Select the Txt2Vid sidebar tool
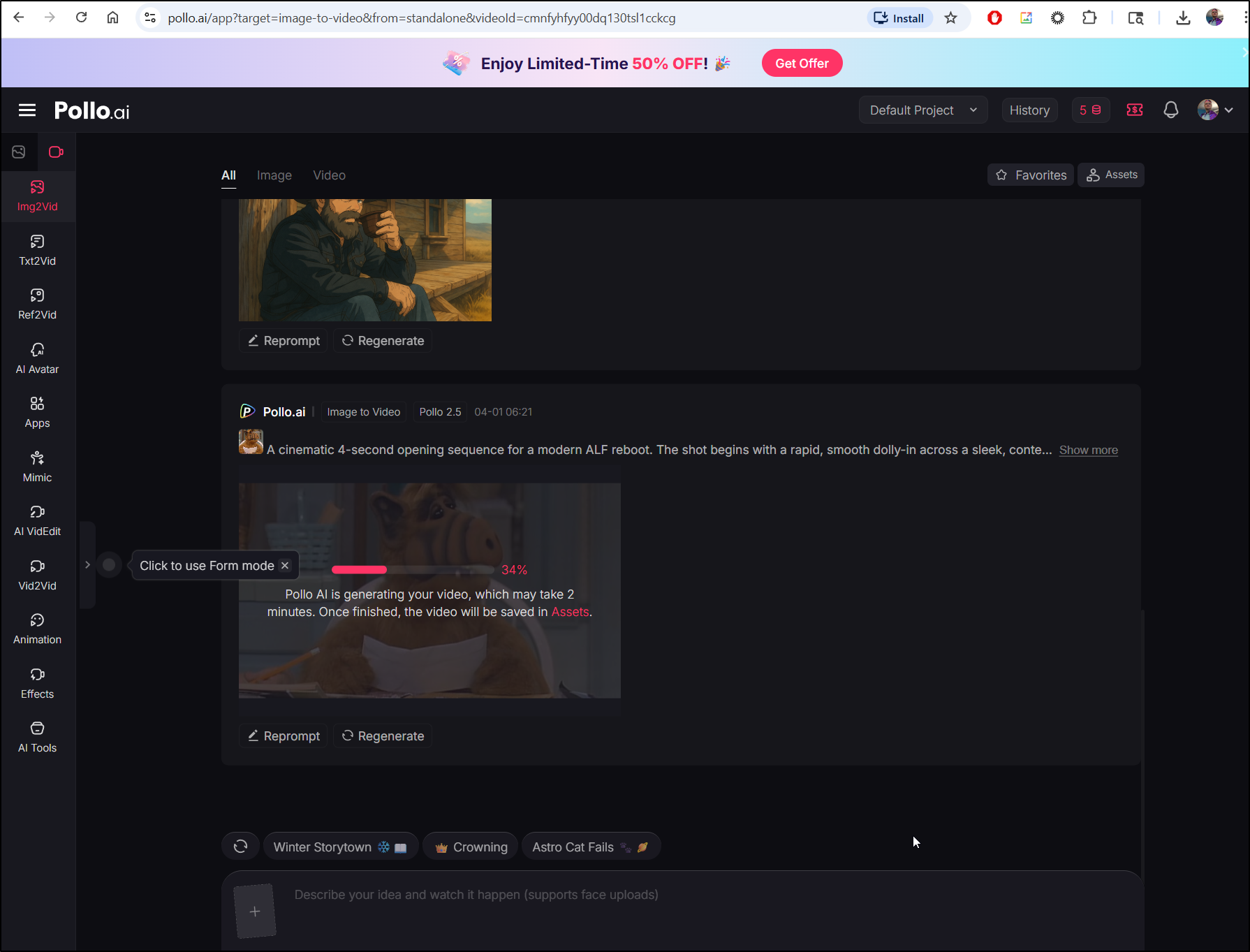Viewport: 1250px width, 952px height. point(38,251)
